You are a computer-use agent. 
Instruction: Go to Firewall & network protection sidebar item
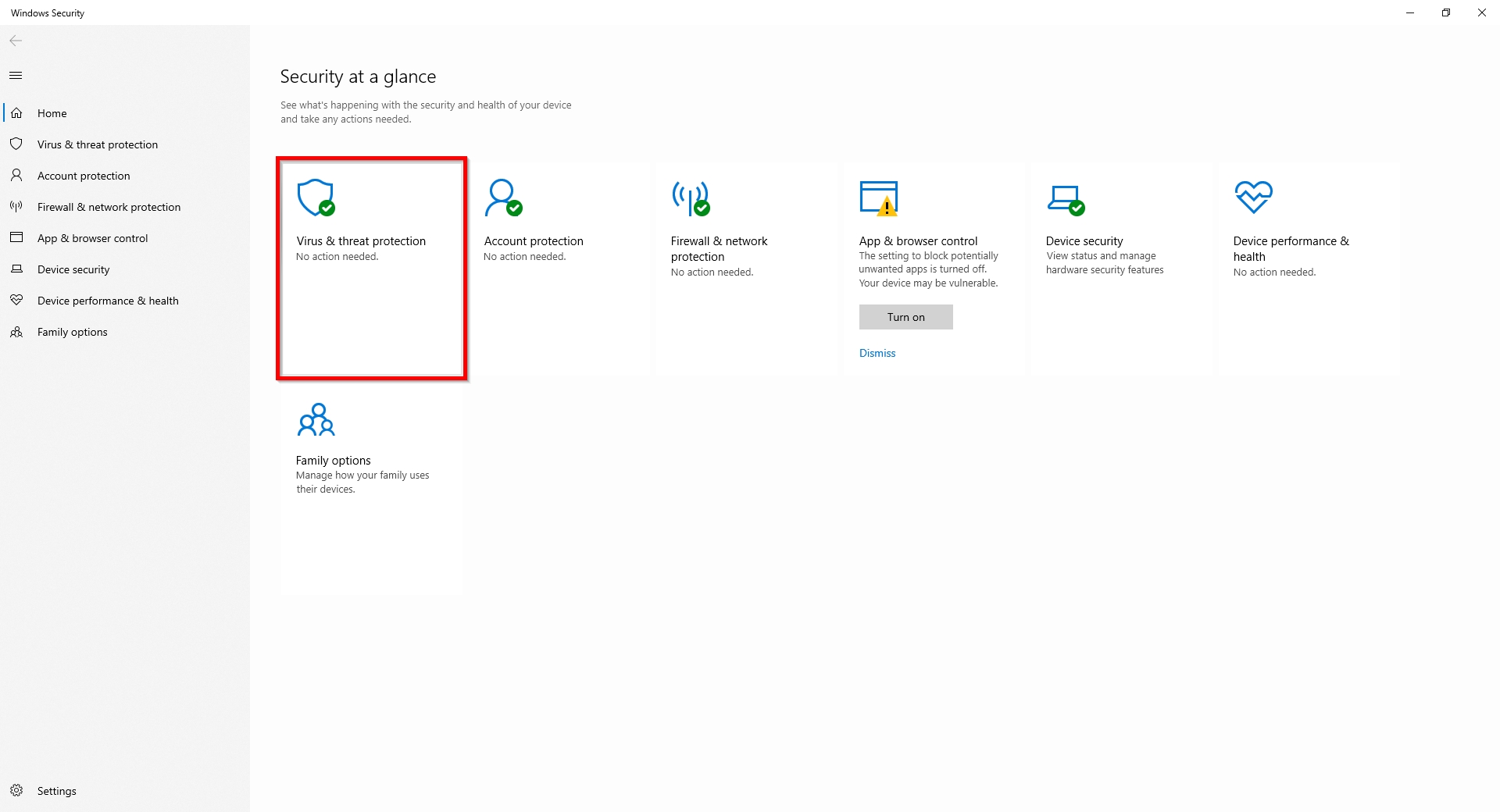point(125,207)
